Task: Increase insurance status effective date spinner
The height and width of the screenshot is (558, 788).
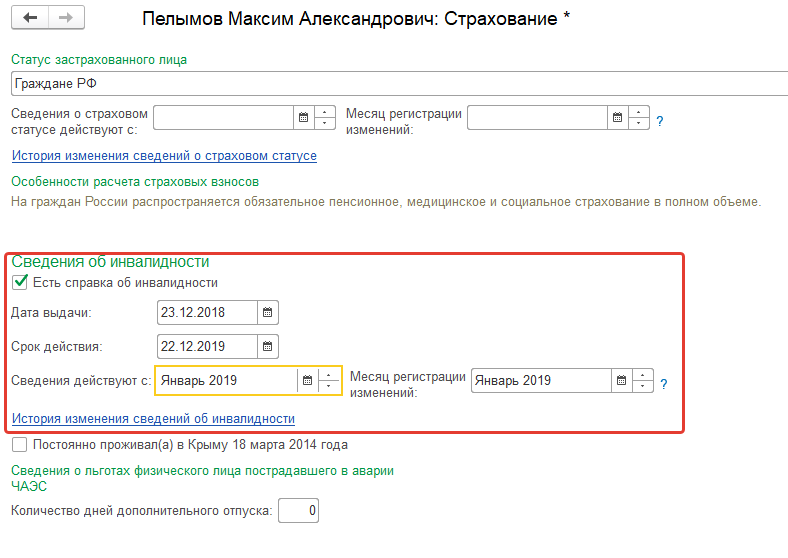Action: (325, 112)
